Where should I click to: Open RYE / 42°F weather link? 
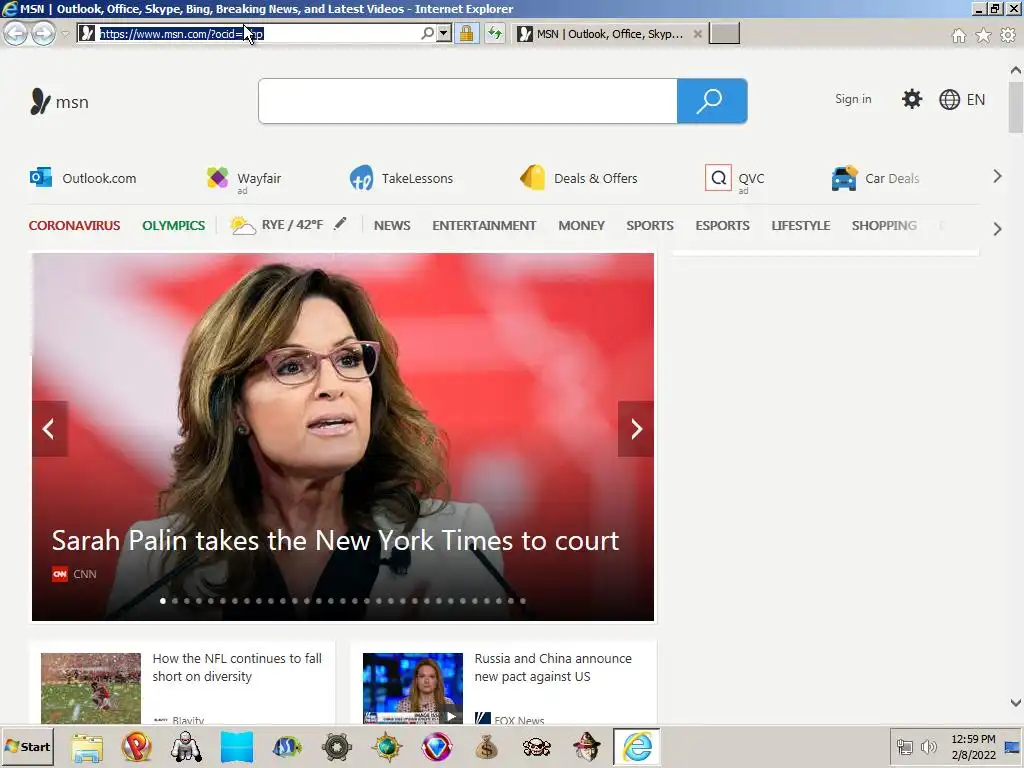click(277, 225)
